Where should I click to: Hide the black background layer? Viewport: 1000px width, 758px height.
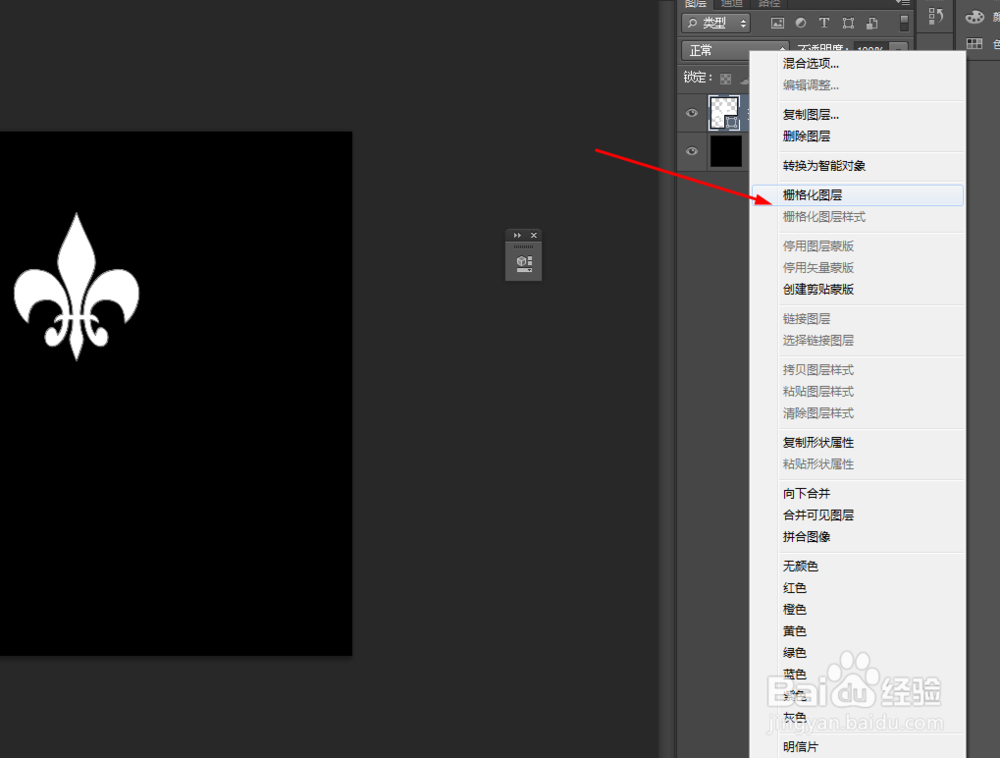(691, 151)
